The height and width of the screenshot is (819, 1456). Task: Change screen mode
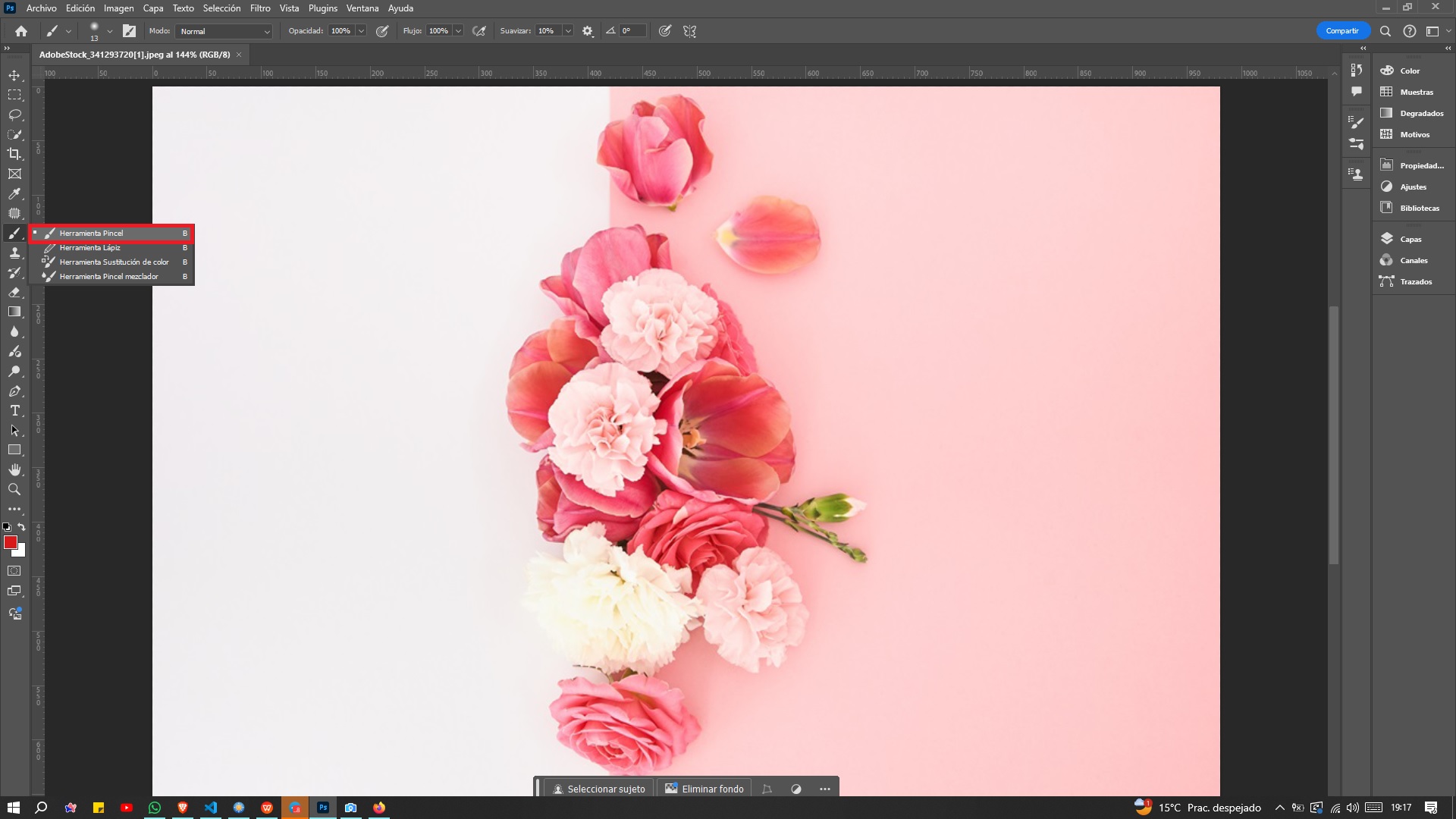pyautogui.click(x=14, y=591)
